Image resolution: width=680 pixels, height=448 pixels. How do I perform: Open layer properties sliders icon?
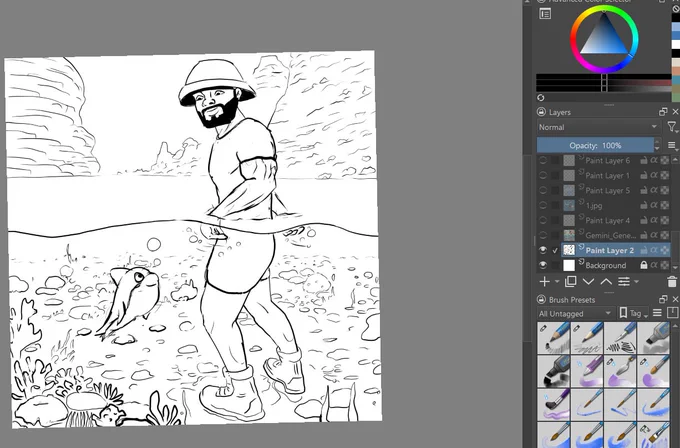(624, 281)
